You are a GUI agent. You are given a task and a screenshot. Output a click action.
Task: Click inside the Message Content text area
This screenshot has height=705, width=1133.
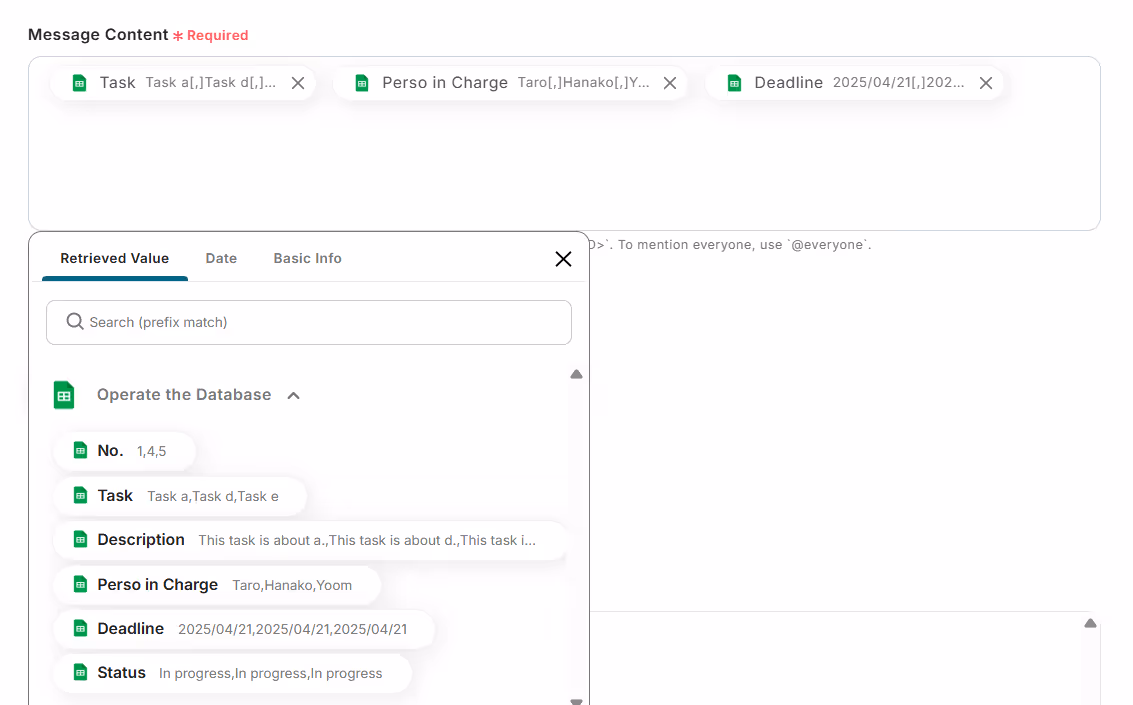tap(564, 144)
